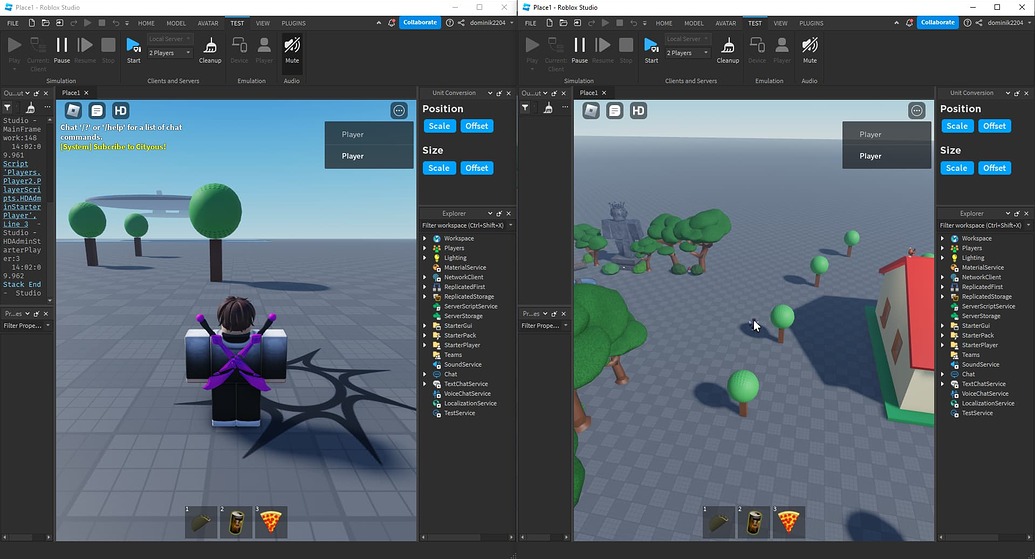Select VoiceChatService in left Explorer

pyautogui.click(x=467, y=393)
